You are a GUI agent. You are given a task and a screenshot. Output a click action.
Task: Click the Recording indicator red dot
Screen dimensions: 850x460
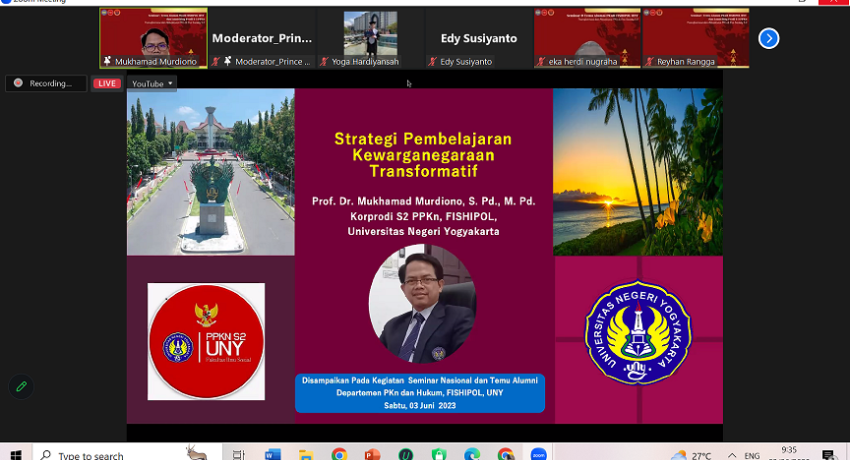point(18,83)
